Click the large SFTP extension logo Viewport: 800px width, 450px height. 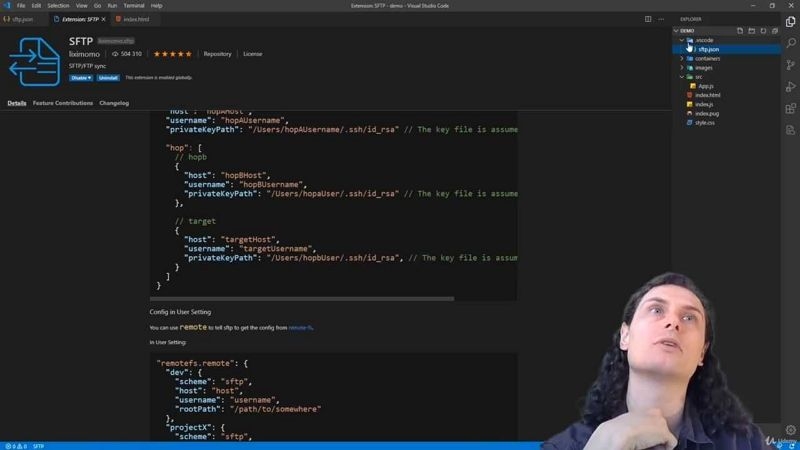click(x=34, y=62)
